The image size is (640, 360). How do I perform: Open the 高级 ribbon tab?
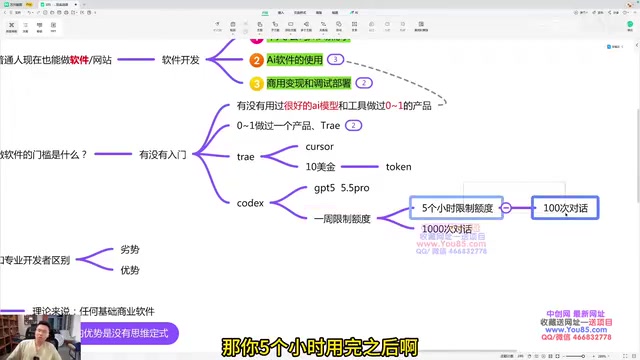pyautogui.click(x=319, y=13)
